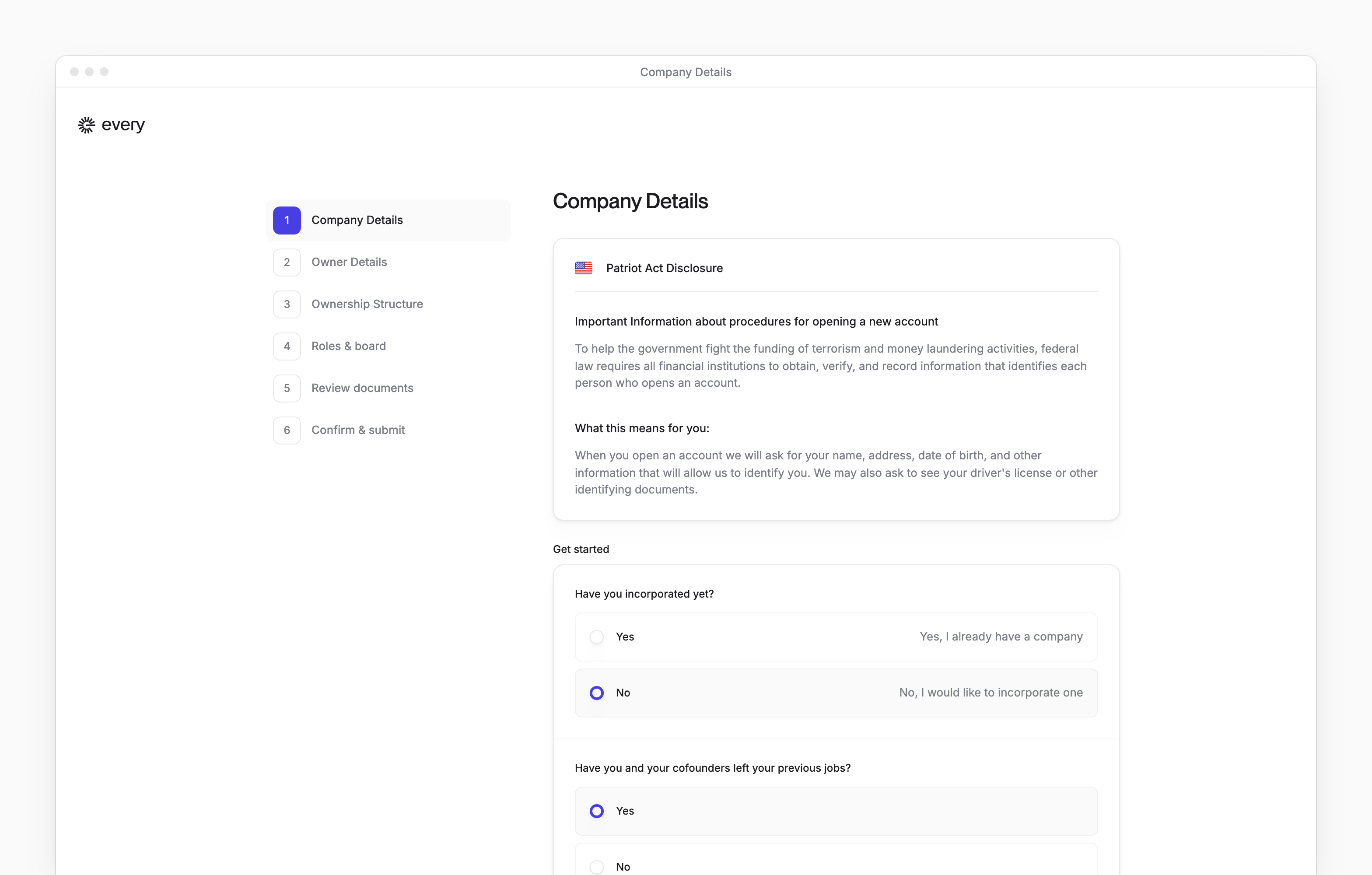Select step number 6 badge
The image size is (1372, 875).
click(x=287, y=430)
